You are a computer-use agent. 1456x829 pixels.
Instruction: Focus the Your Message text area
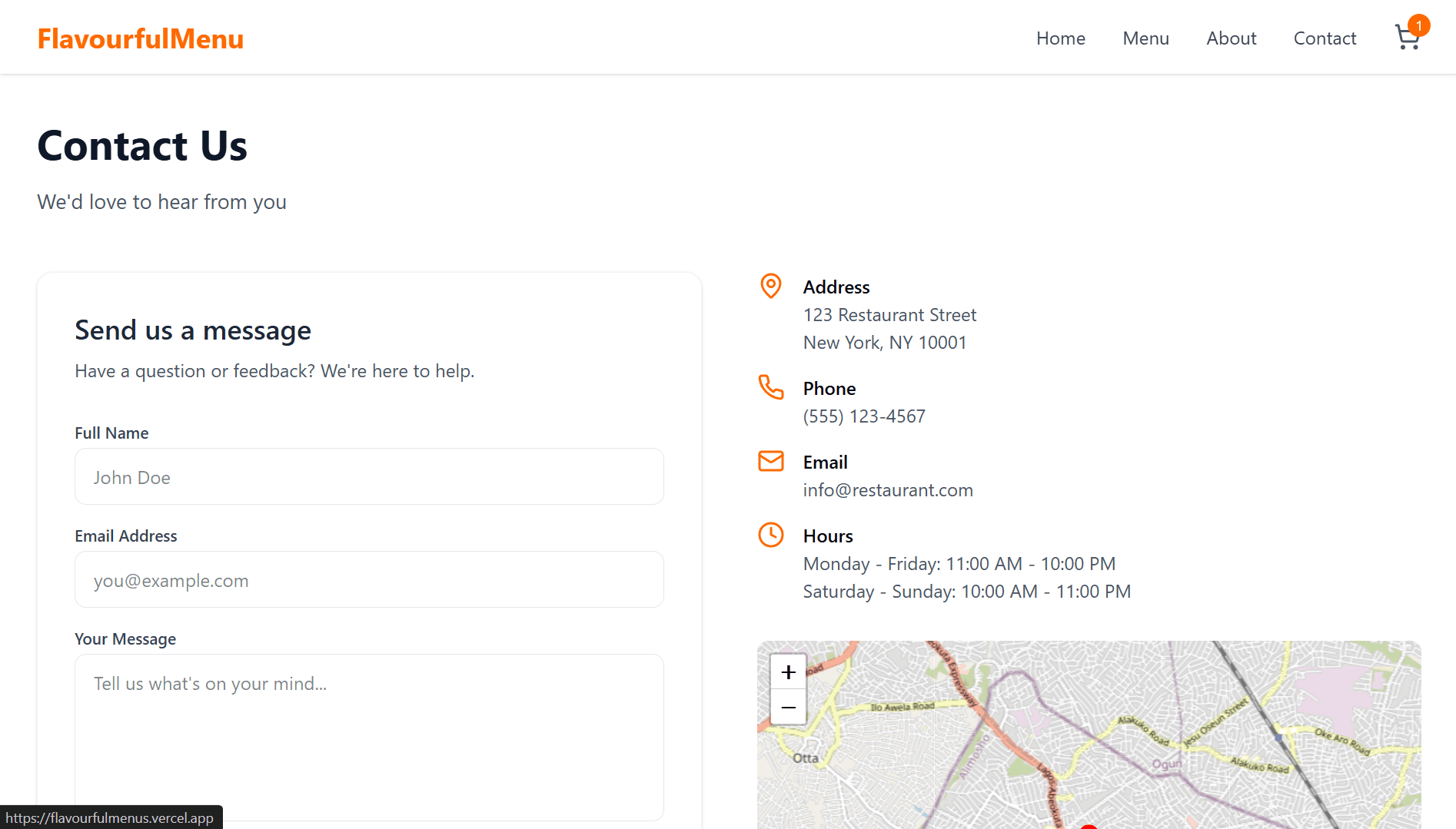pos(369,737)
